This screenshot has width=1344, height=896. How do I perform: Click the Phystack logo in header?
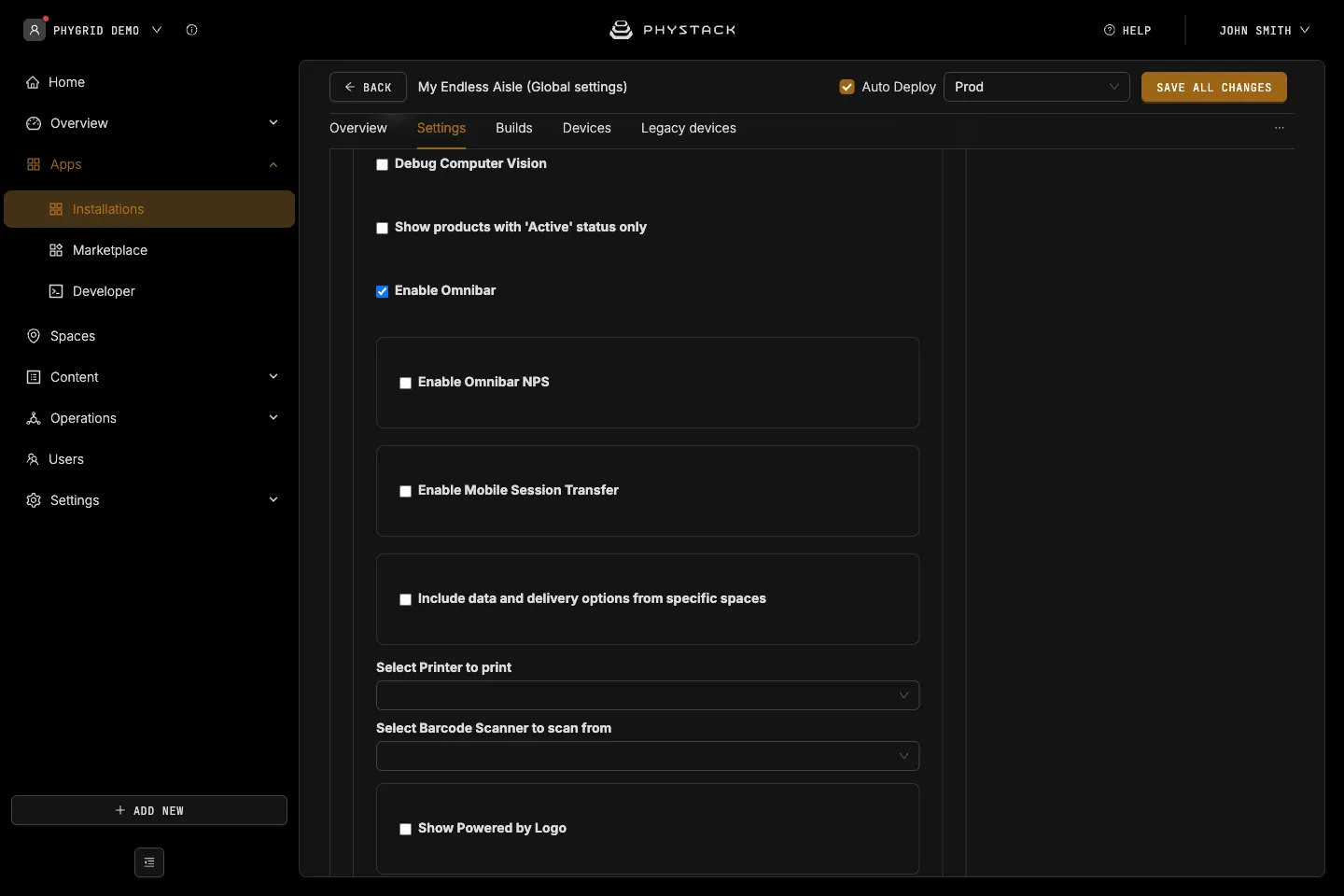pyautogui.click(x=672, y=30)
